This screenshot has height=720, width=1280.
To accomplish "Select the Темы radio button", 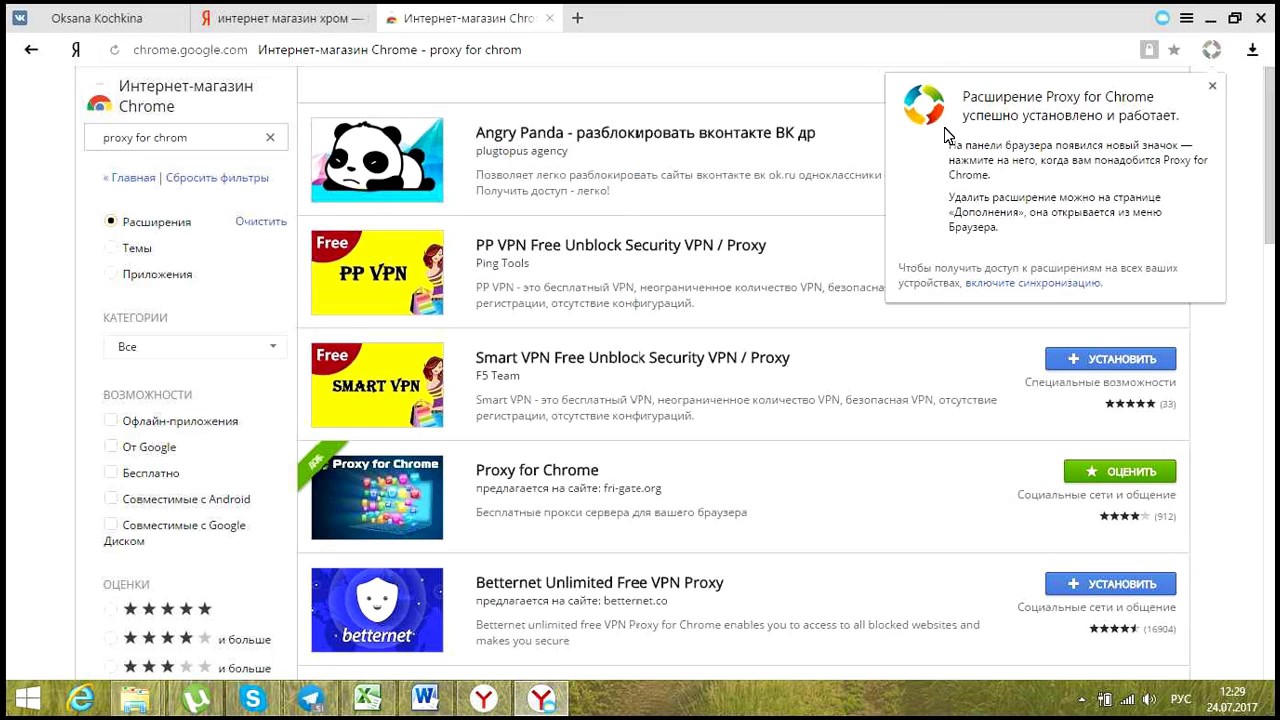I will click(111, 247).
